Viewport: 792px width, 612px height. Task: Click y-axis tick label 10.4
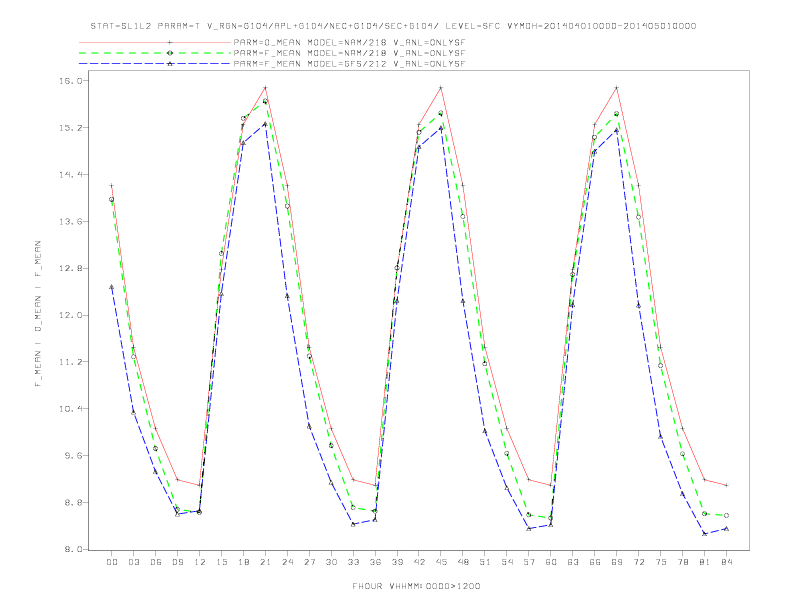[72, 409]
